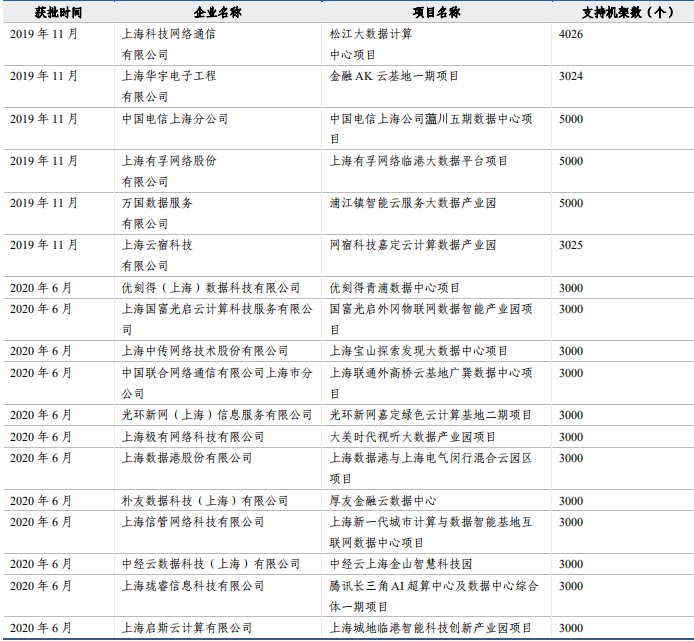Image resolution: width=694 pixels, height=641 pixels.
Task: Select 上海信管网络科技有限公司
Action: point(193,522)
